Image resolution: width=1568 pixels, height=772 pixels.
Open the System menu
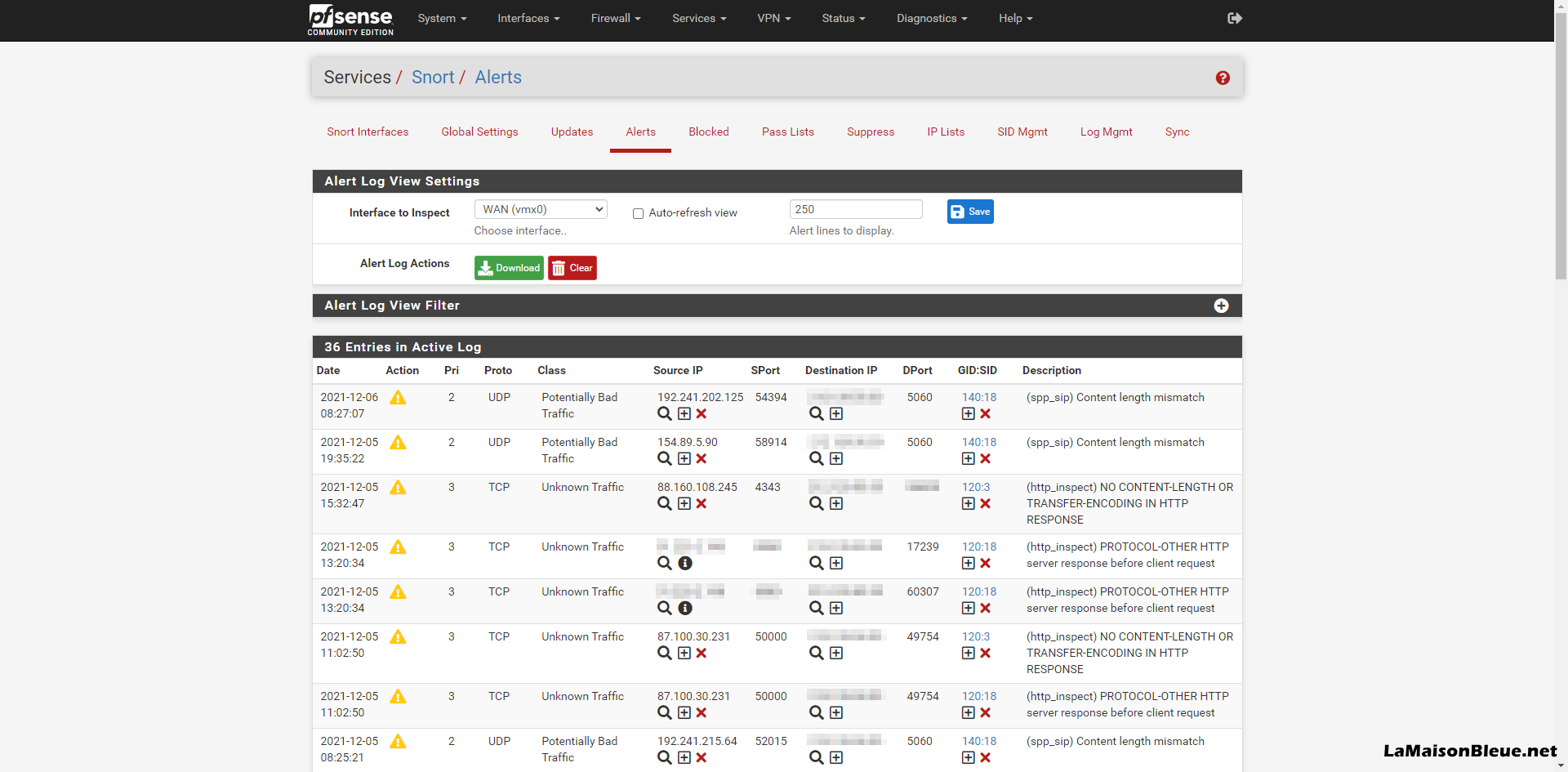pos(442,18)
